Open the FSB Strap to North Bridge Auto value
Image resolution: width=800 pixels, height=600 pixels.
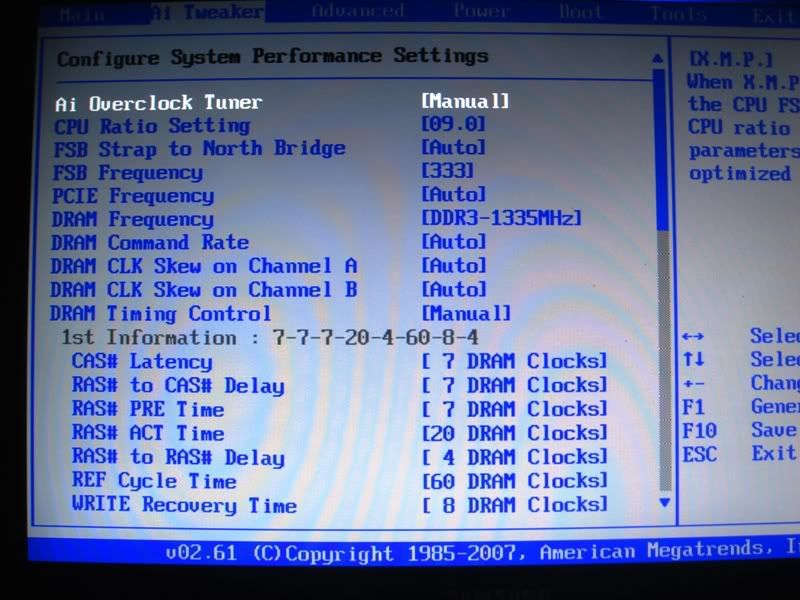tap(453, 148)
